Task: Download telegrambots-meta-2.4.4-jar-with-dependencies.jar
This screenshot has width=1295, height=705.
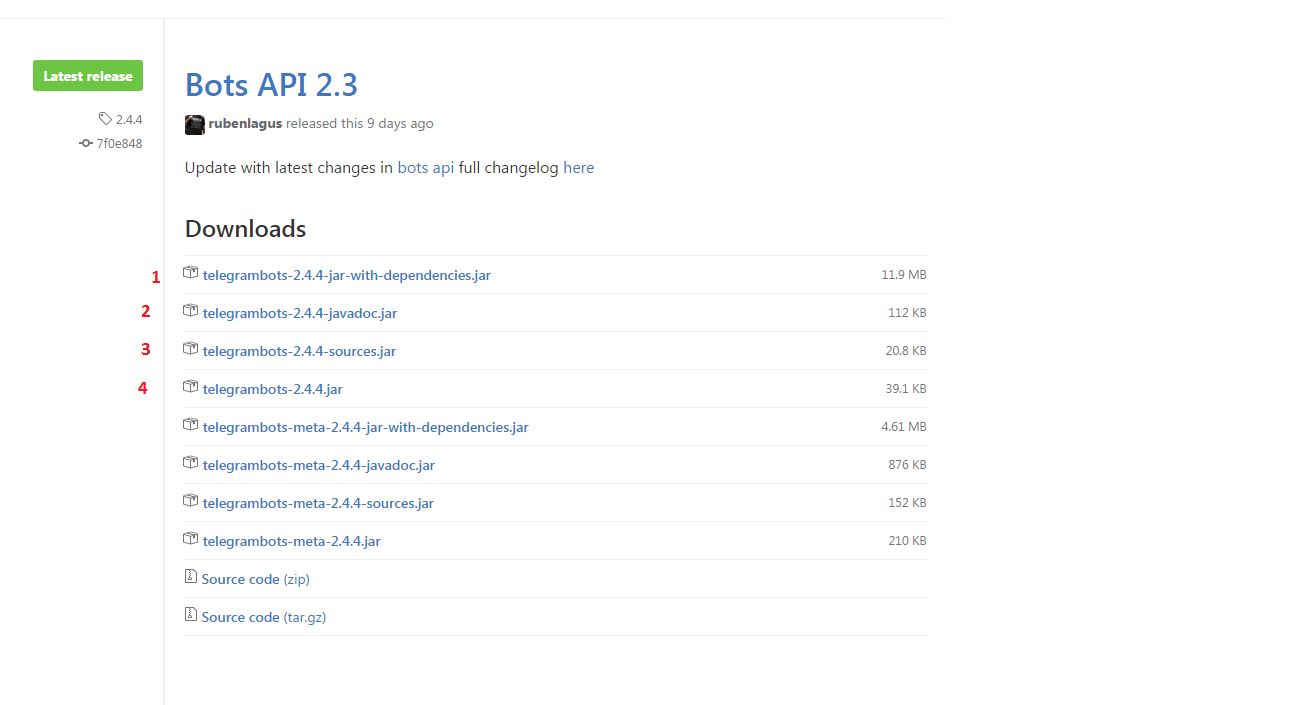Action: (x=365, y=427)
